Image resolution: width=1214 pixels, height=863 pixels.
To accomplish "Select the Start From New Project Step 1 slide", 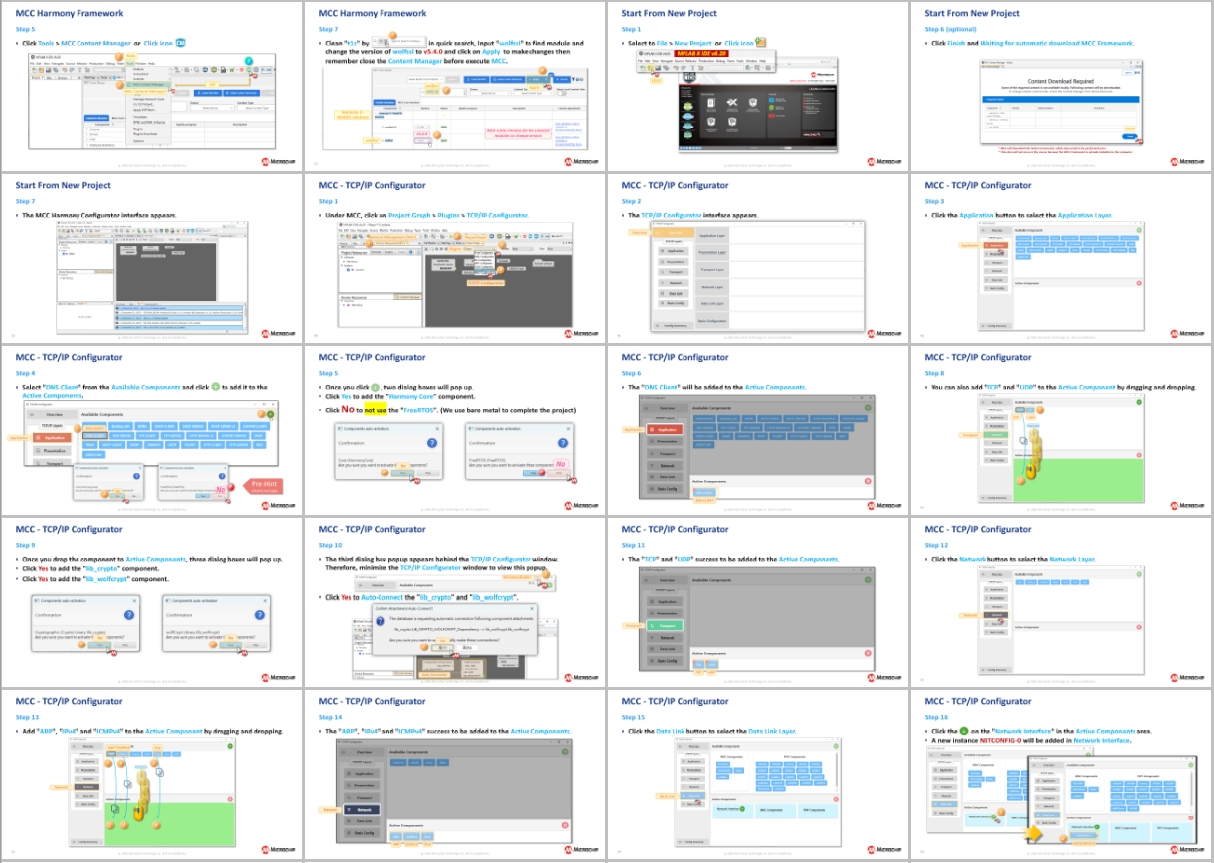I will coord(758,85).
